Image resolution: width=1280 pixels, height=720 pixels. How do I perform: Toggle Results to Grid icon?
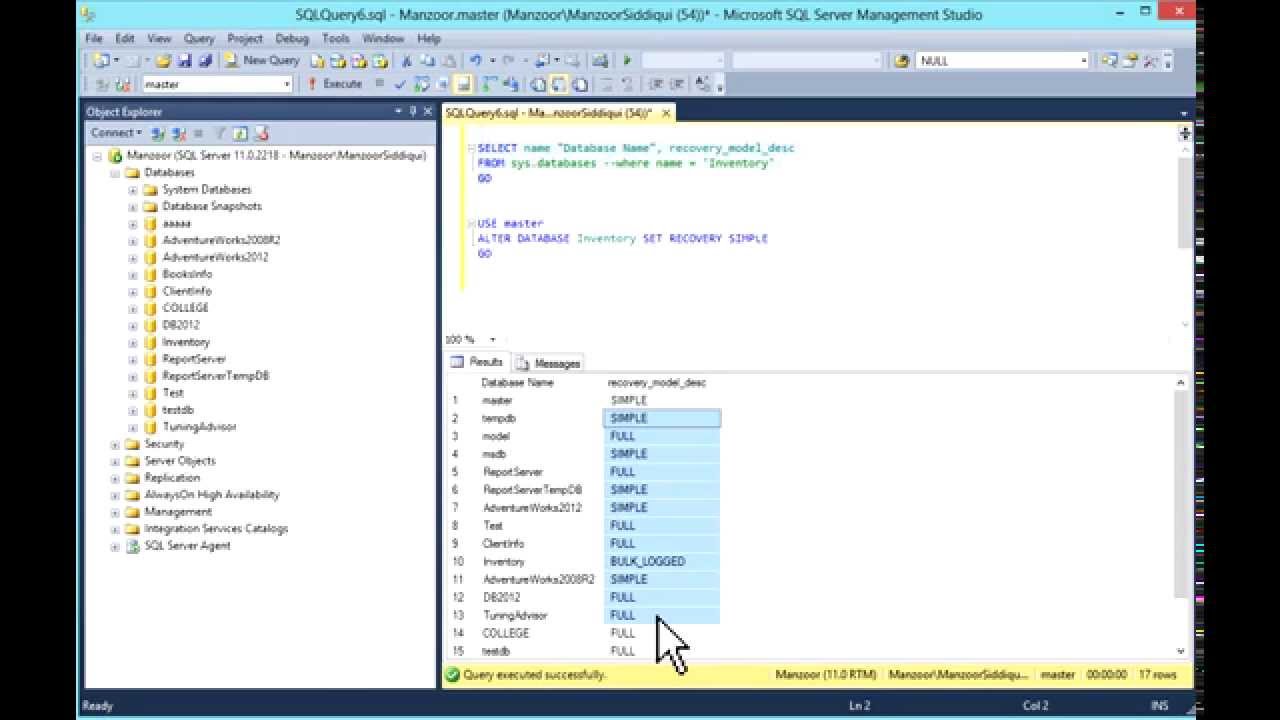click(558, 84)
